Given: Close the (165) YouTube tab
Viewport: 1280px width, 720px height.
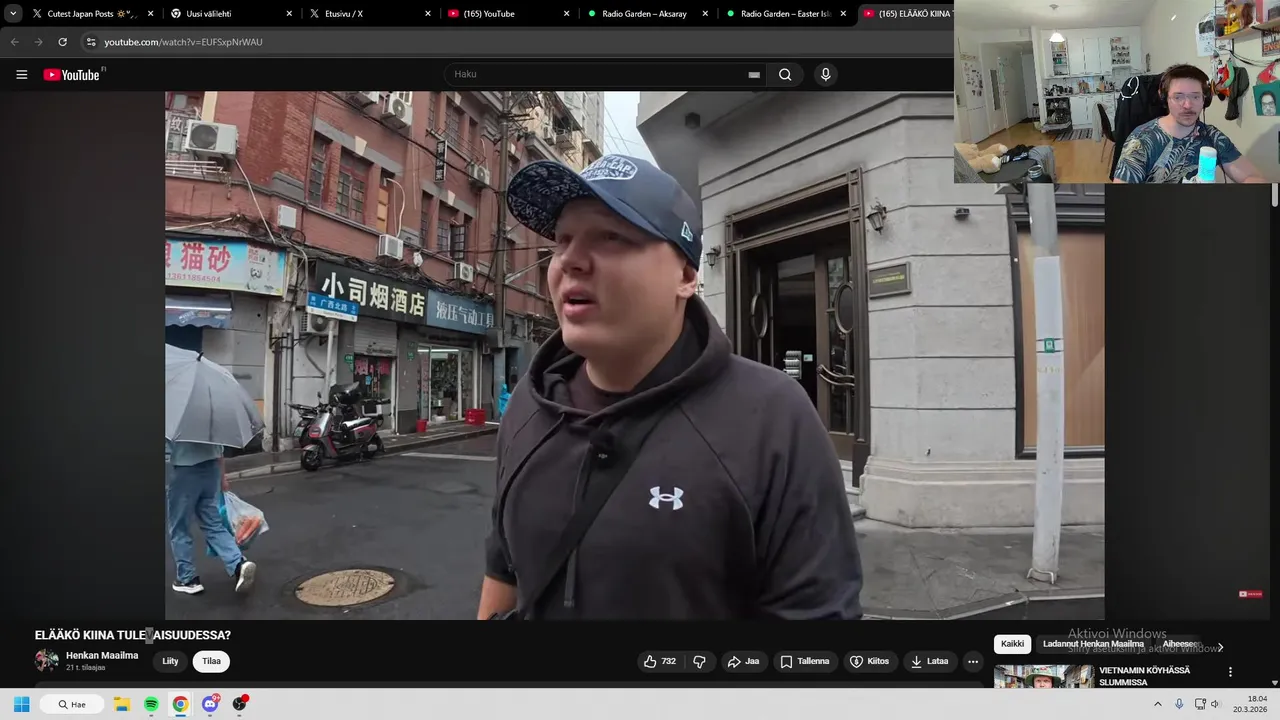Looking at the screenshot, I should (x=566, y=14).
